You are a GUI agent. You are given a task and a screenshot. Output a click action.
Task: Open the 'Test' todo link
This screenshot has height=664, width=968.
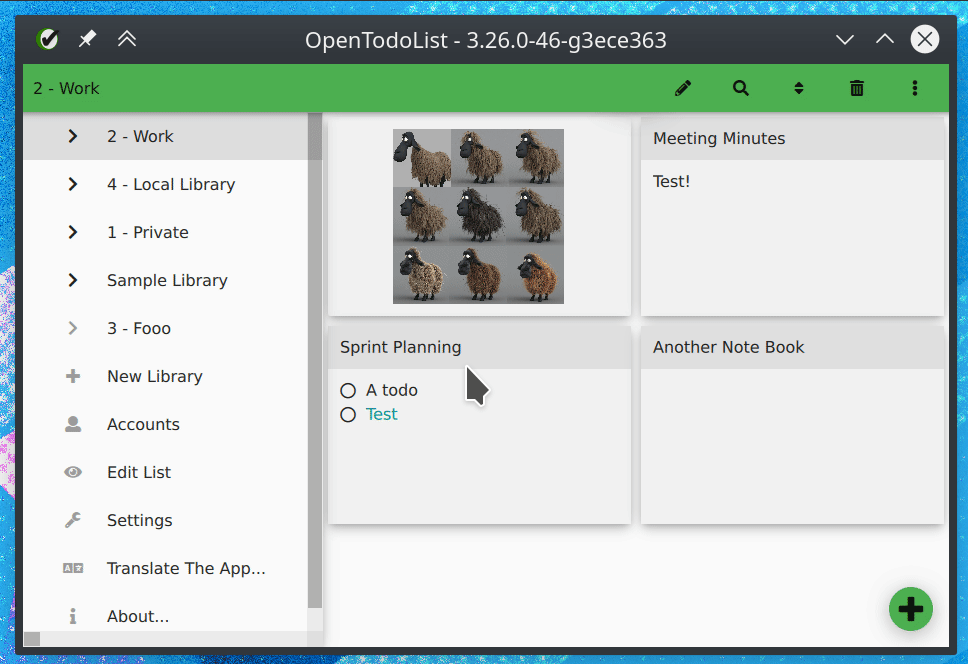coord(382,414)
